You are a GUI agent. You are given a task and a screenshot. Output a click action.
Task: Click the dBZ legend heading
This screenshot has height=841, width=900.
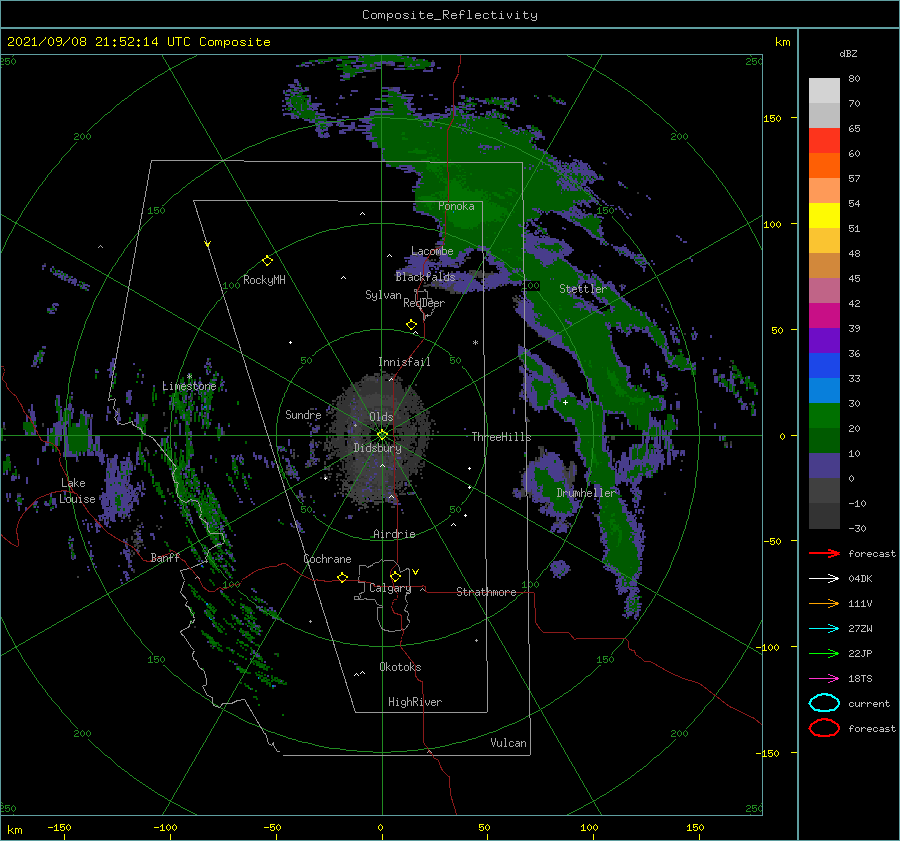coord(848,53)
